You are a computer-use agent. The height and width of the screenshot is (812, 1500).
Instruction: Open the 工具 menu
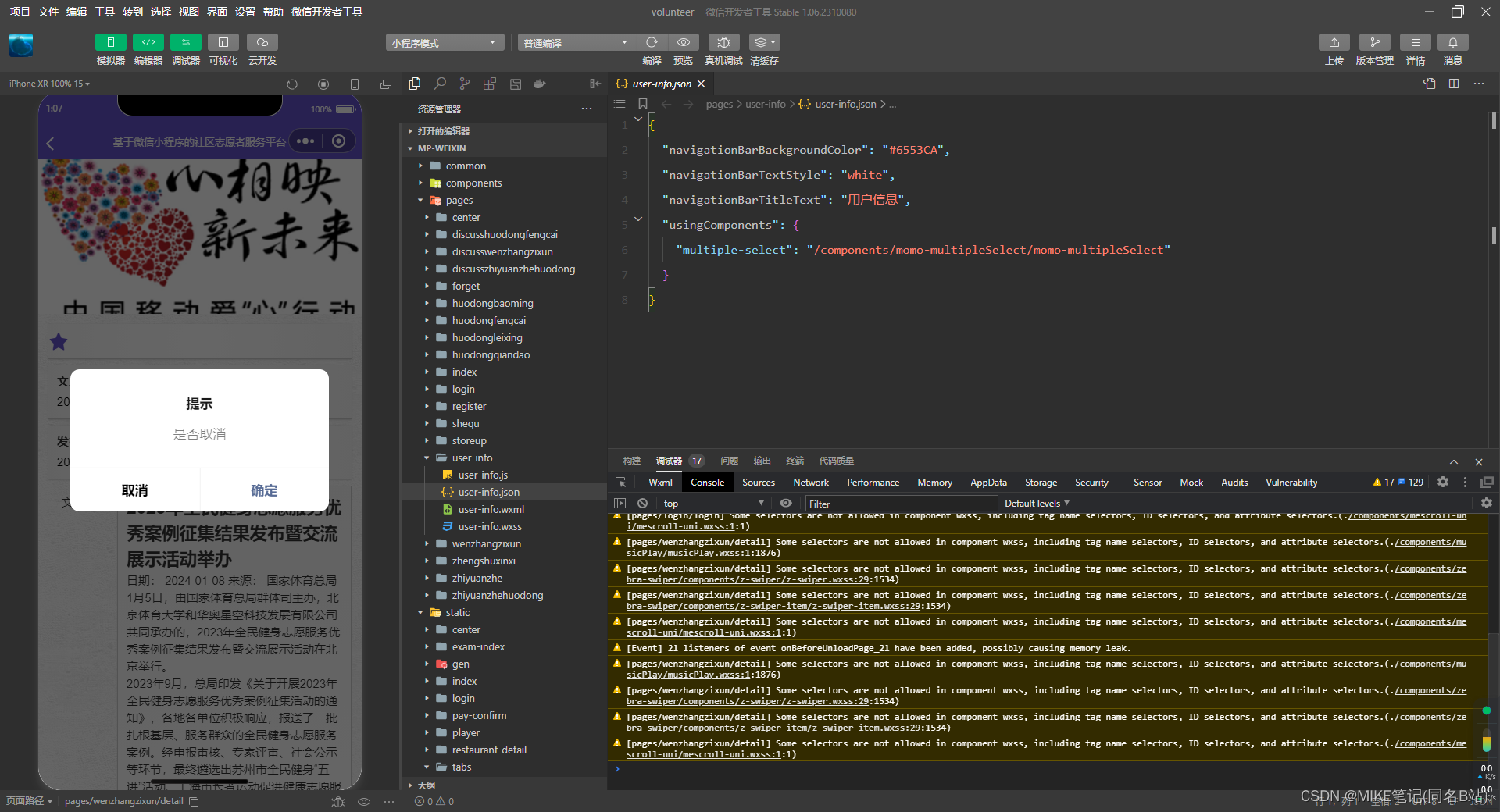click(104, 12)
